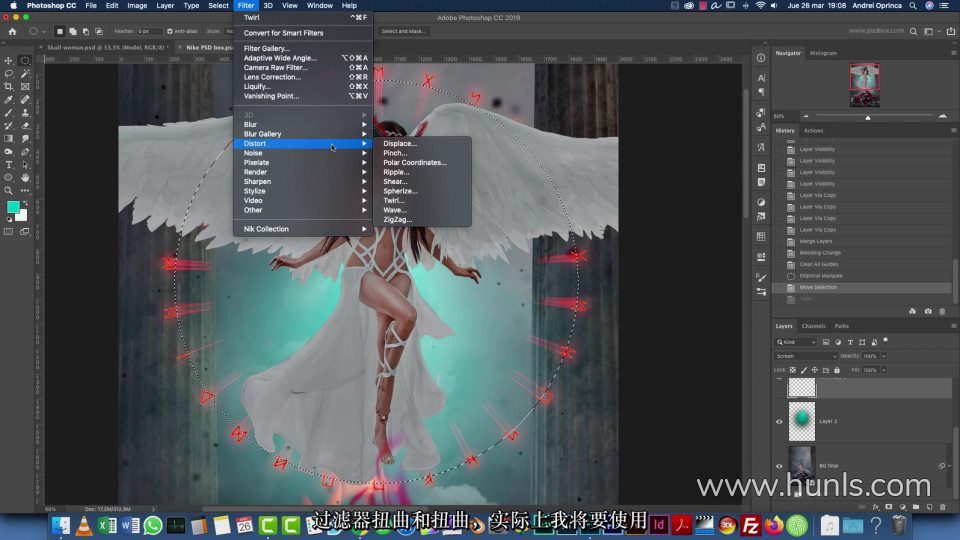
Task: Toggle Anti-alias checkbox
Action: (x=170, y=31)
